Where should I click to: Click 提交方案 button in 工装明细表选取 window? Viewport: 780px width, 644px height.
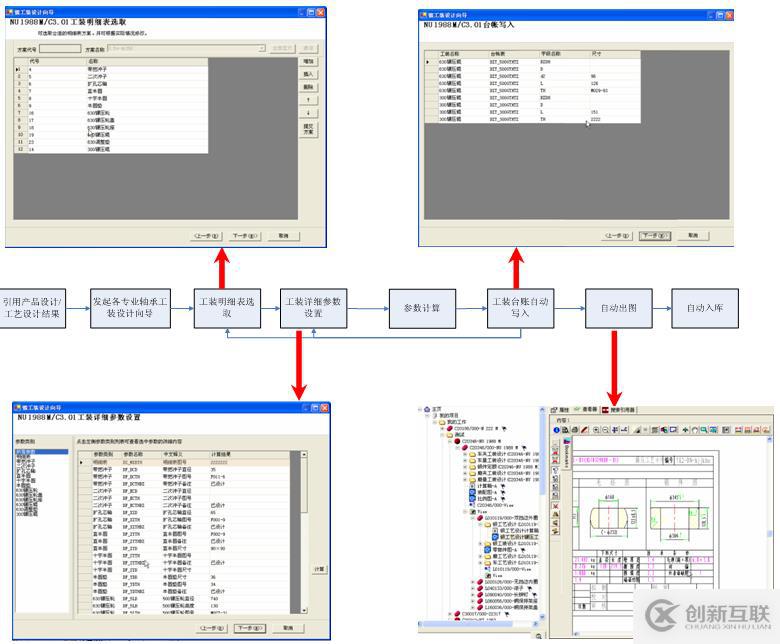coord(308,129)
